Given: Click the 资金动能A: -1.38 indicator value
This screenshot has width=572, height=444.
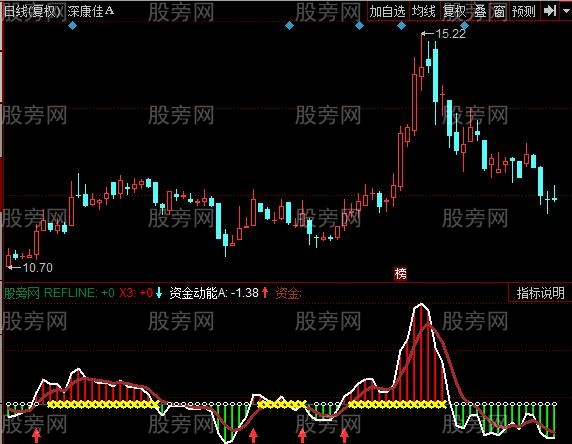Looking at the screenshot, I should coord(214,293).
